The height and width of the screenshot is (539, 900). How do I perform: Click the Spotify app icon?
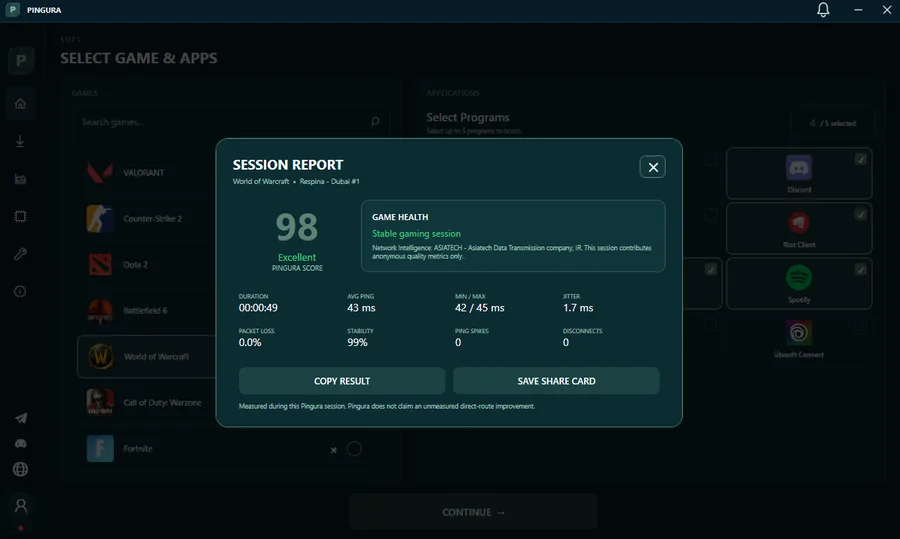pyautogui.click(x=799, y=278)
